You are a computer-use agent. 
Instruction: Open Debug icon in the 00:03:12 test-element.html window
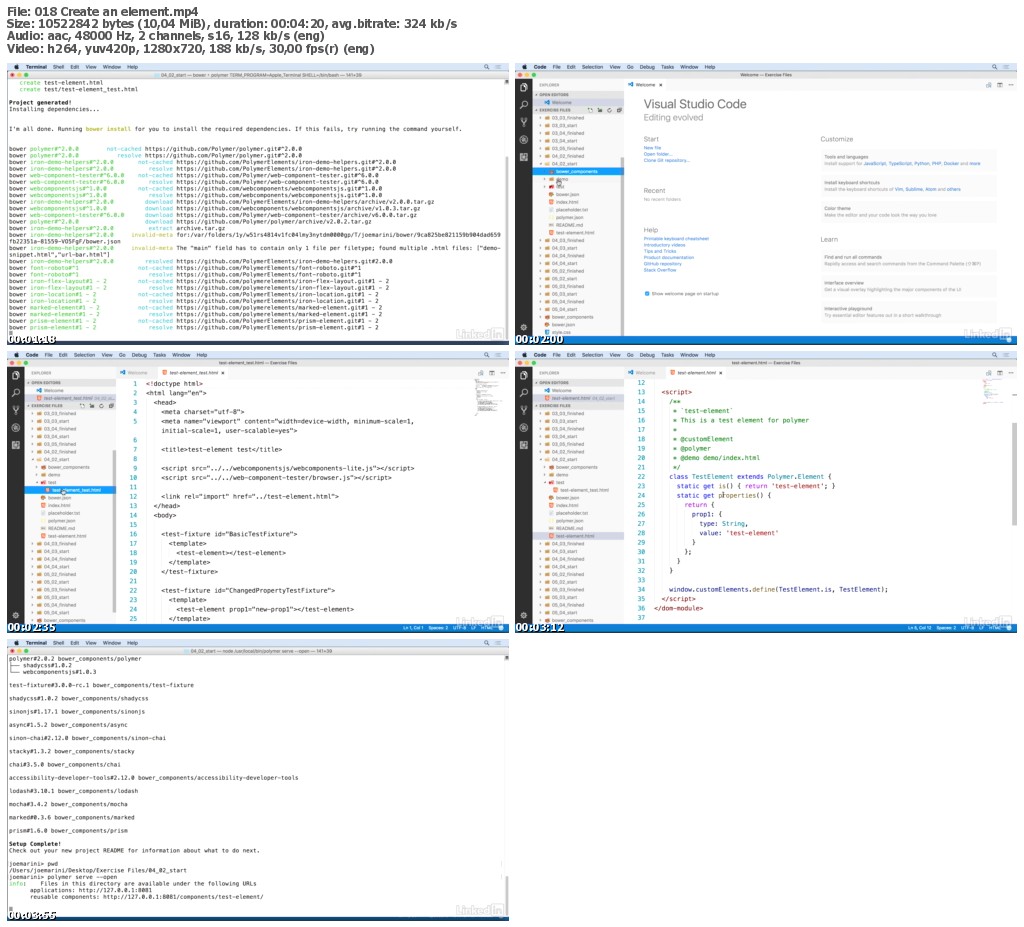[x=524, y=428]
